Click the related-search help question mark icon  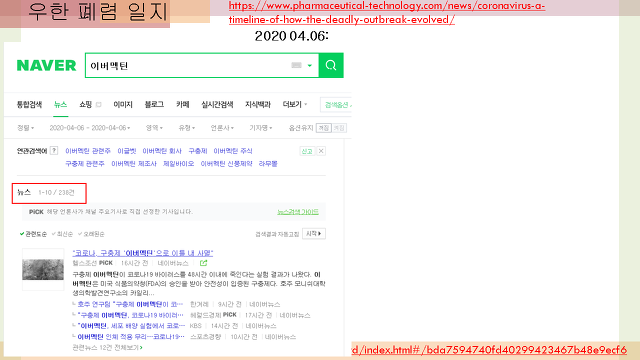(54, 151)
